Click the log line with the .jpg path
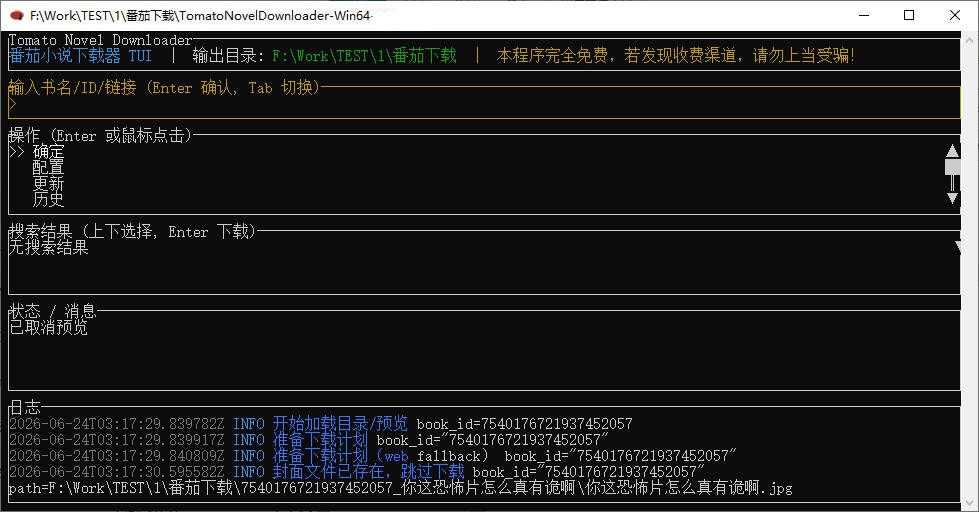The width and height of the screenshot is (979, 512). pyautogui.click(x=400, y=488)
